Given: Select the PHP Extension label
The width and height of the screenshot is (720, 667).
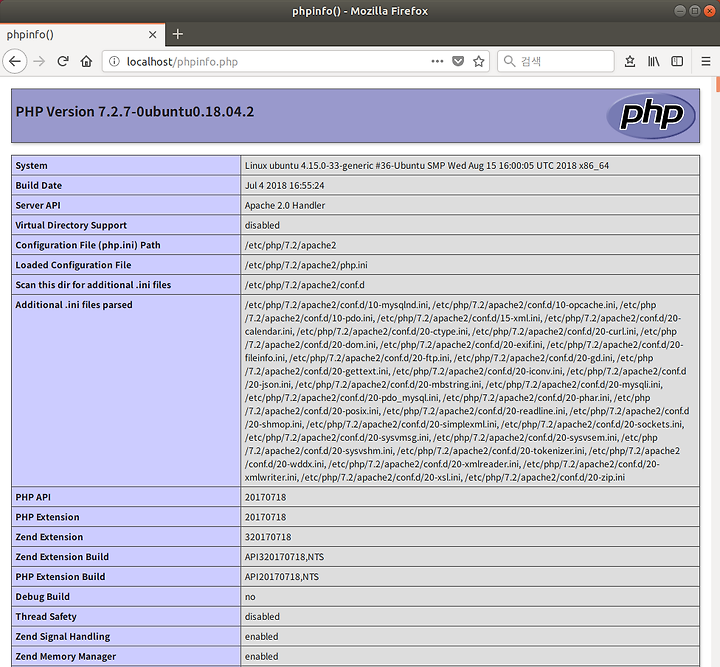Looking at the screenshot, I should point(47,517).
